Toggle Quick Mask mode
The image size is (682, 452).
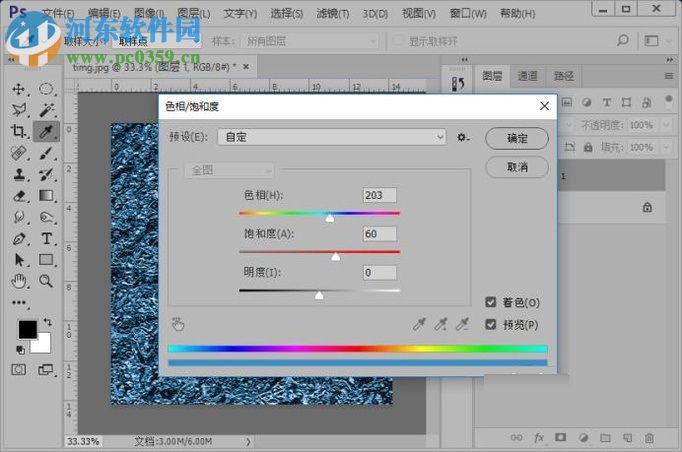pyautogui.click(x=18, y=370)
